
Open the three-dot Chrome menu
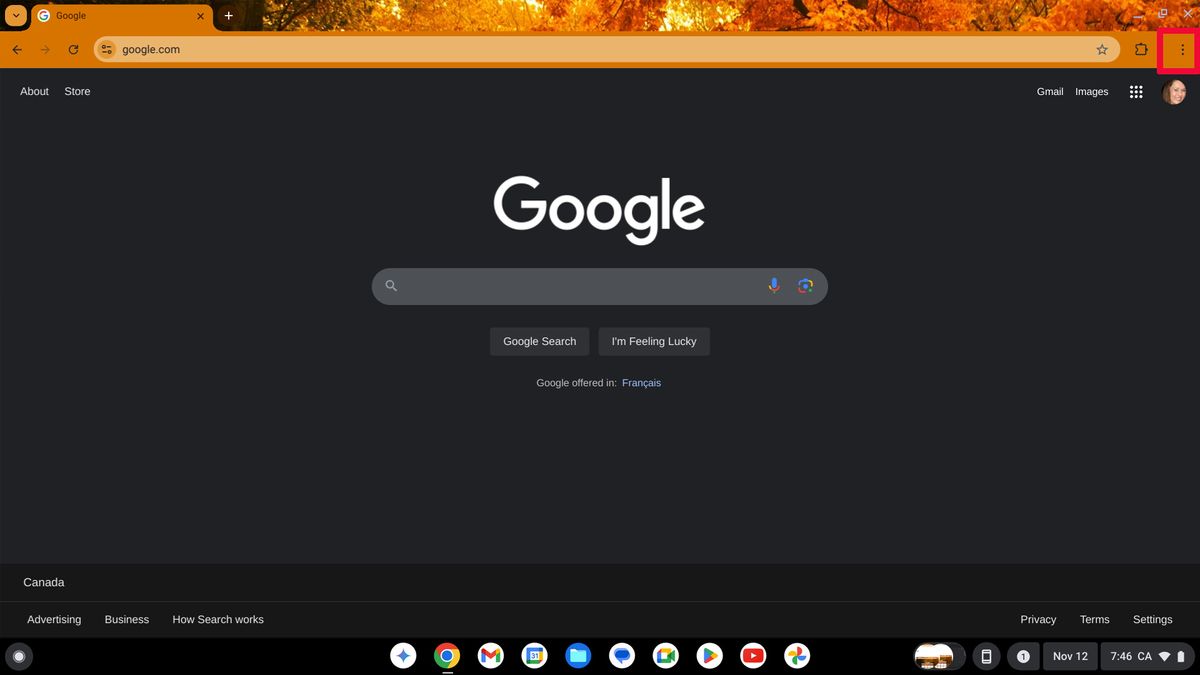coord(1182,49)
